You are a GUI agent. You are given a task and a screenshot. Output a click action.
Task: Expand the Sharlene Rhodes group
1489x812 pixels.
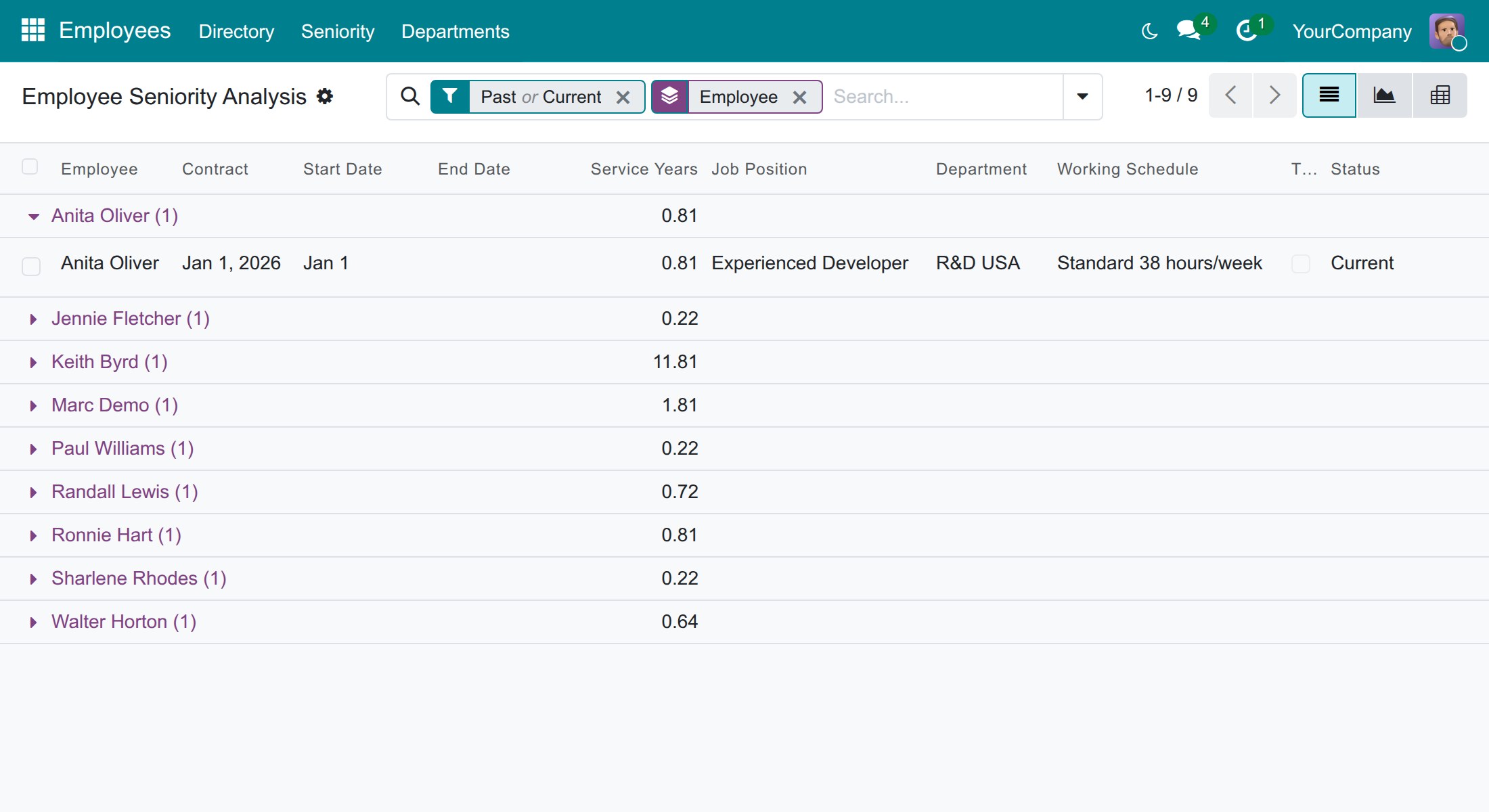(x=33, y=579)
